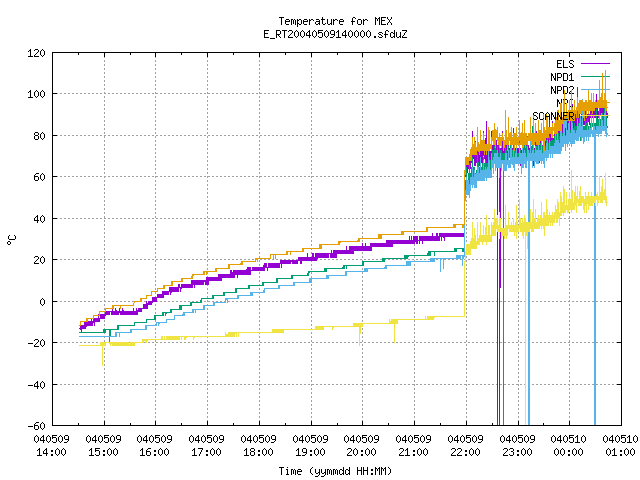Click the blue NPD2 legend line sample
Viewport: 640px width, 480px height.
point(595,90)
